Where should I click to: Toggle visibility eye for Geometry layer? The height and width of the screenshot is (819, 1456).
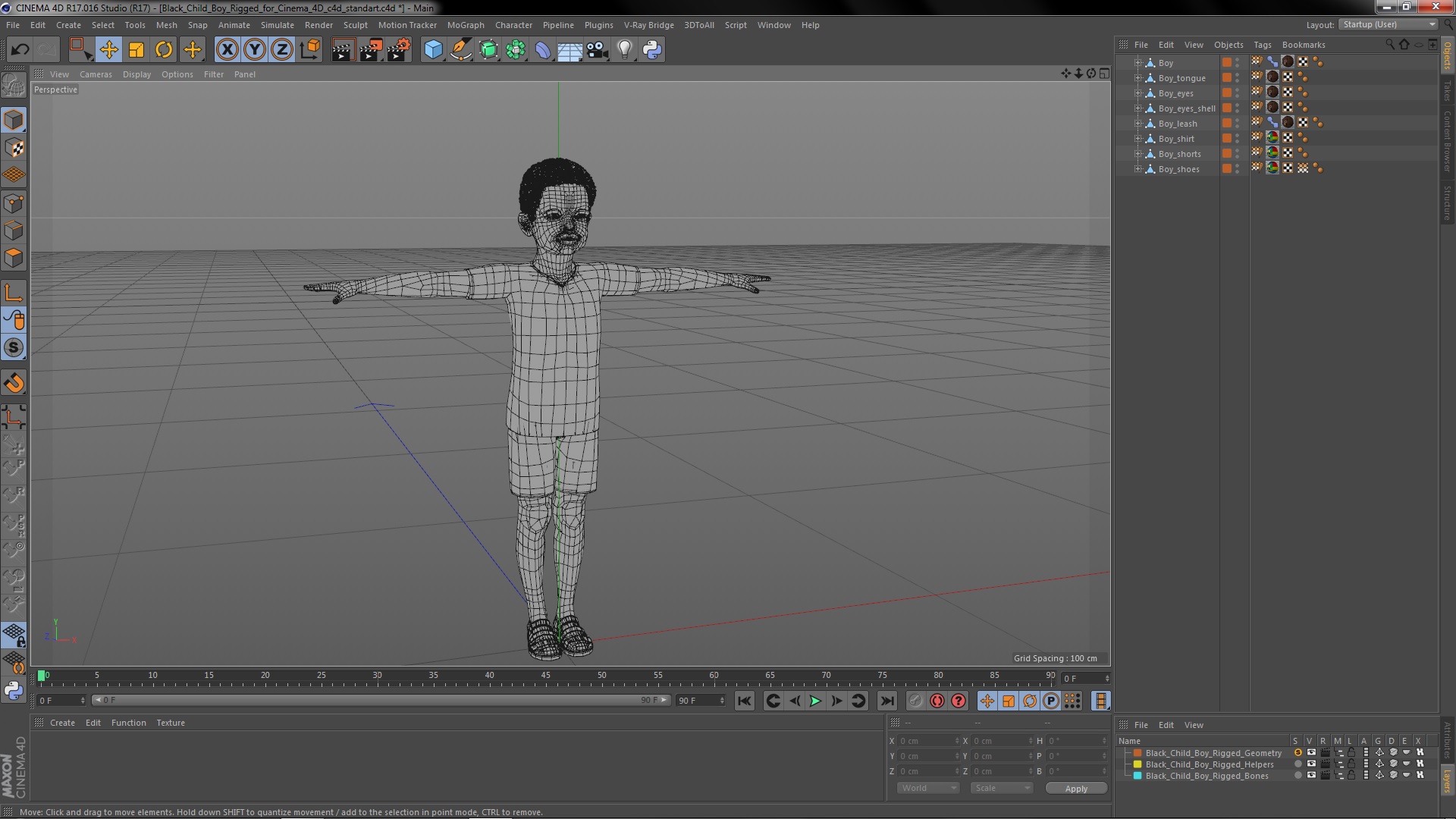point(1311,753)
